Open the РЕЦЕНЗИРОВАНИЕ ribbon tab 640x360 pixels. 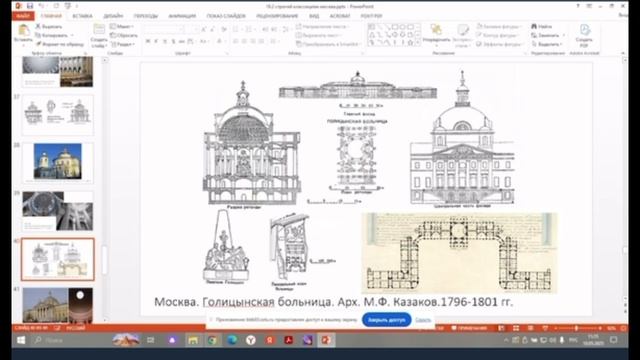(x=277, y=16)
